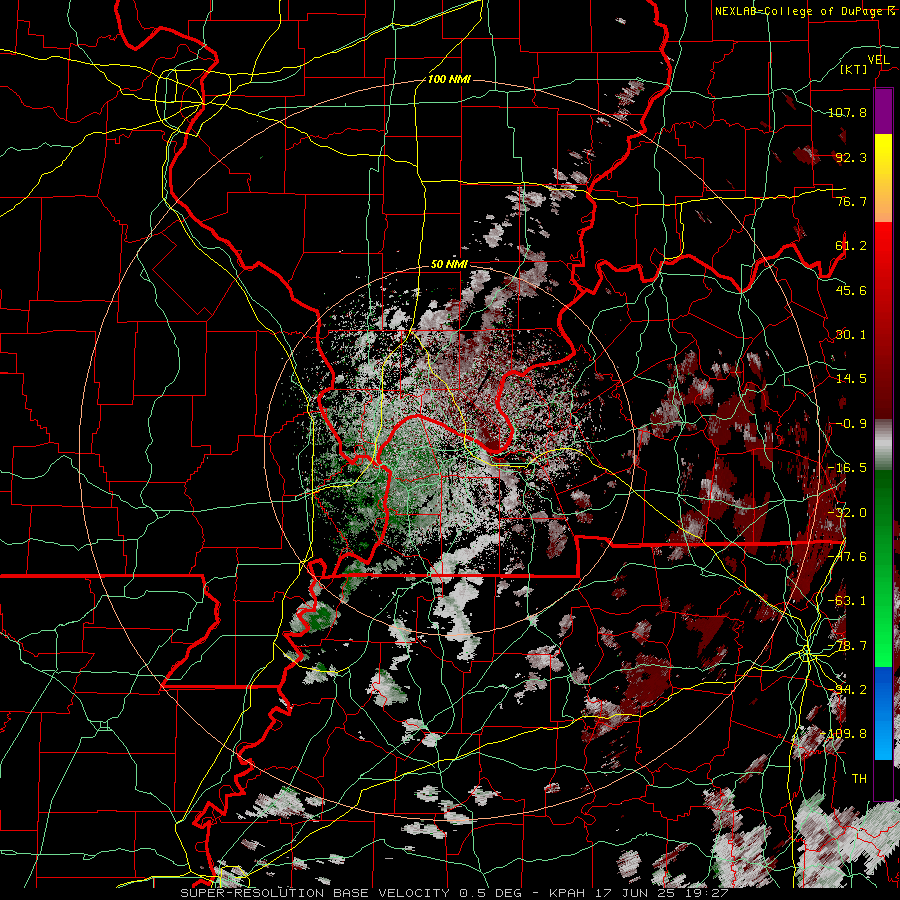Click the -78.7 velocity scale value
The height and width of the screenshot is (900, 900).
[x=847, y=646]
